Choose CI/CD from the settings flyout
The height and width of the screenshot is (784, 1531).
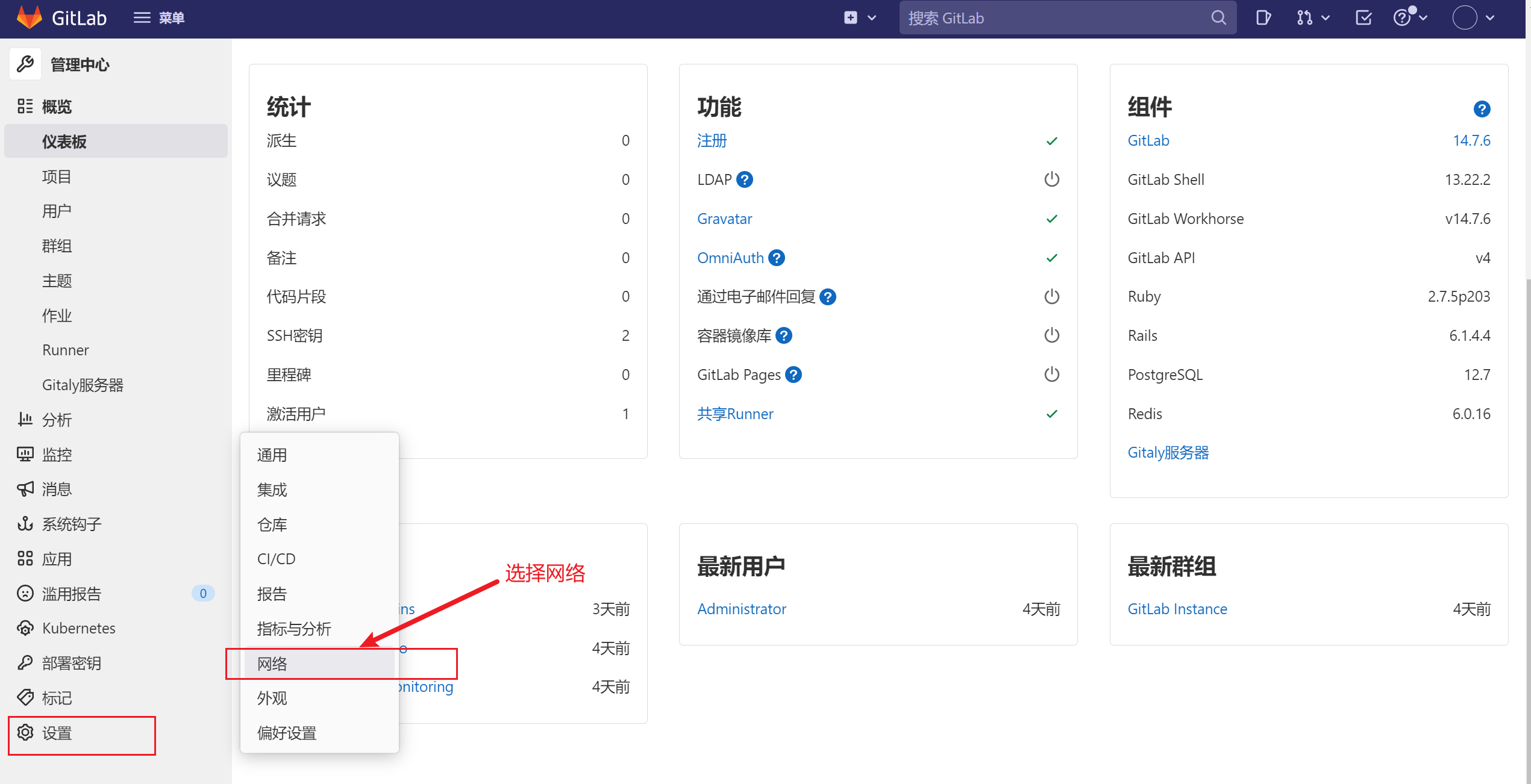[x=319, y=559]
